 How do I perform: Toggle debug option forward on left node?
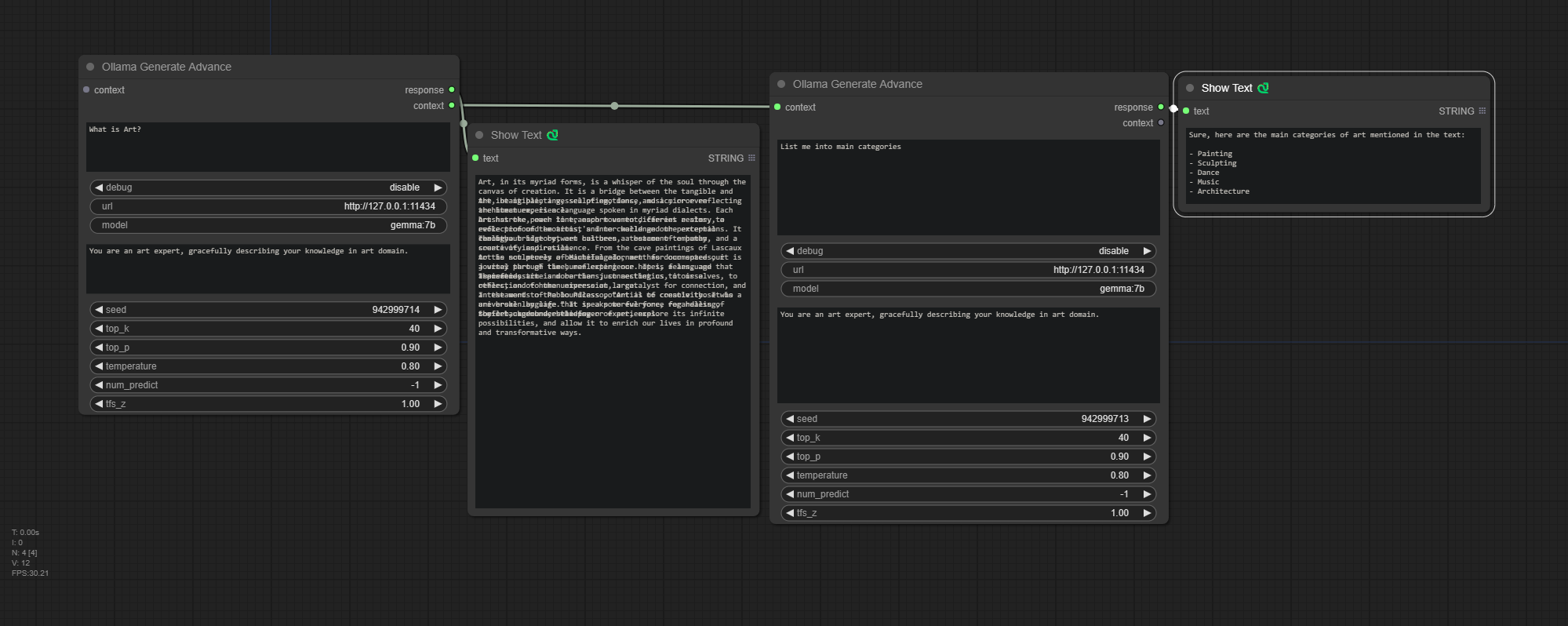[x=438, y=187]
